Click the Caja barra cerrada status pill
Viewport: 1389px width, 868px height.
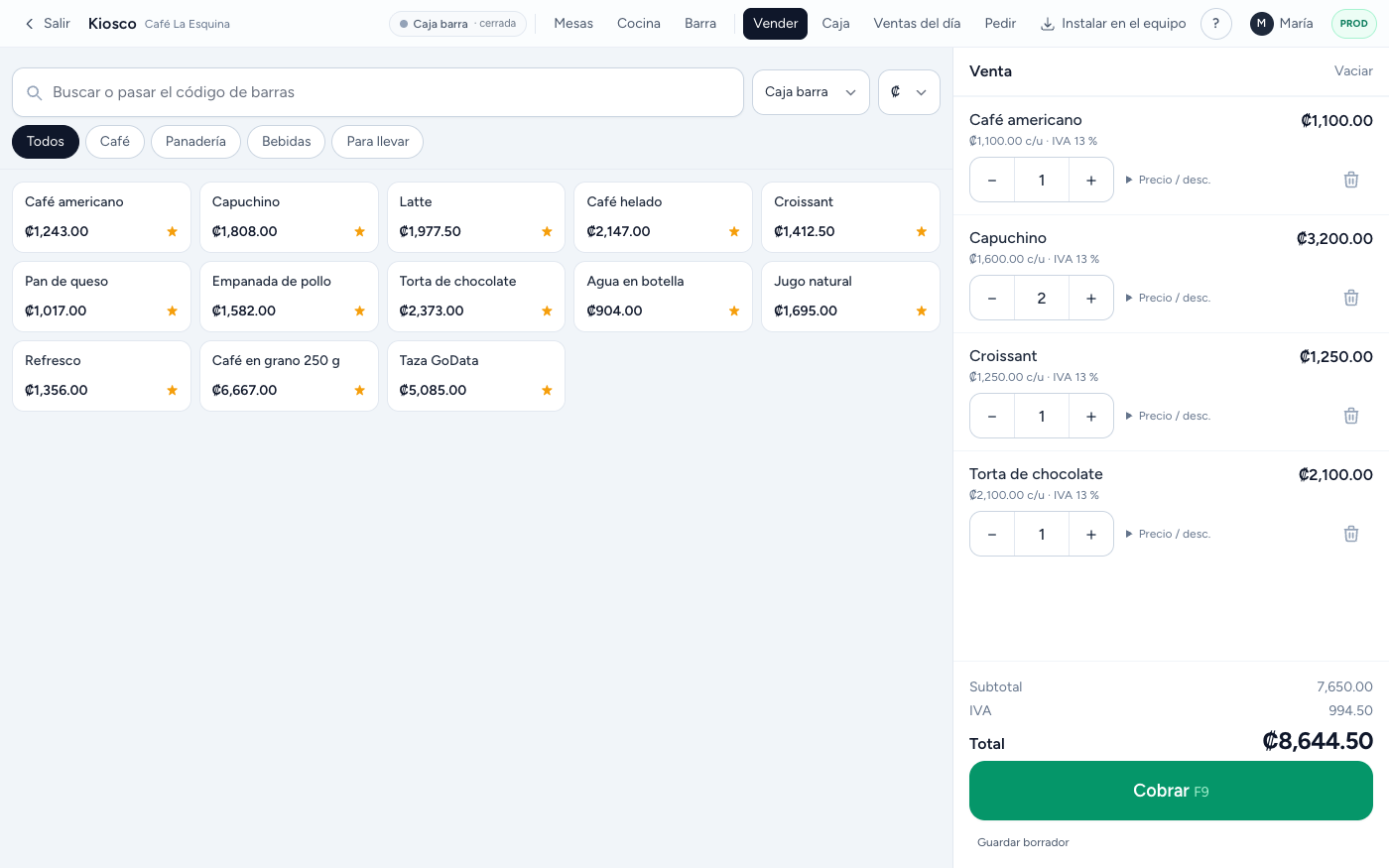click(457, 24)
